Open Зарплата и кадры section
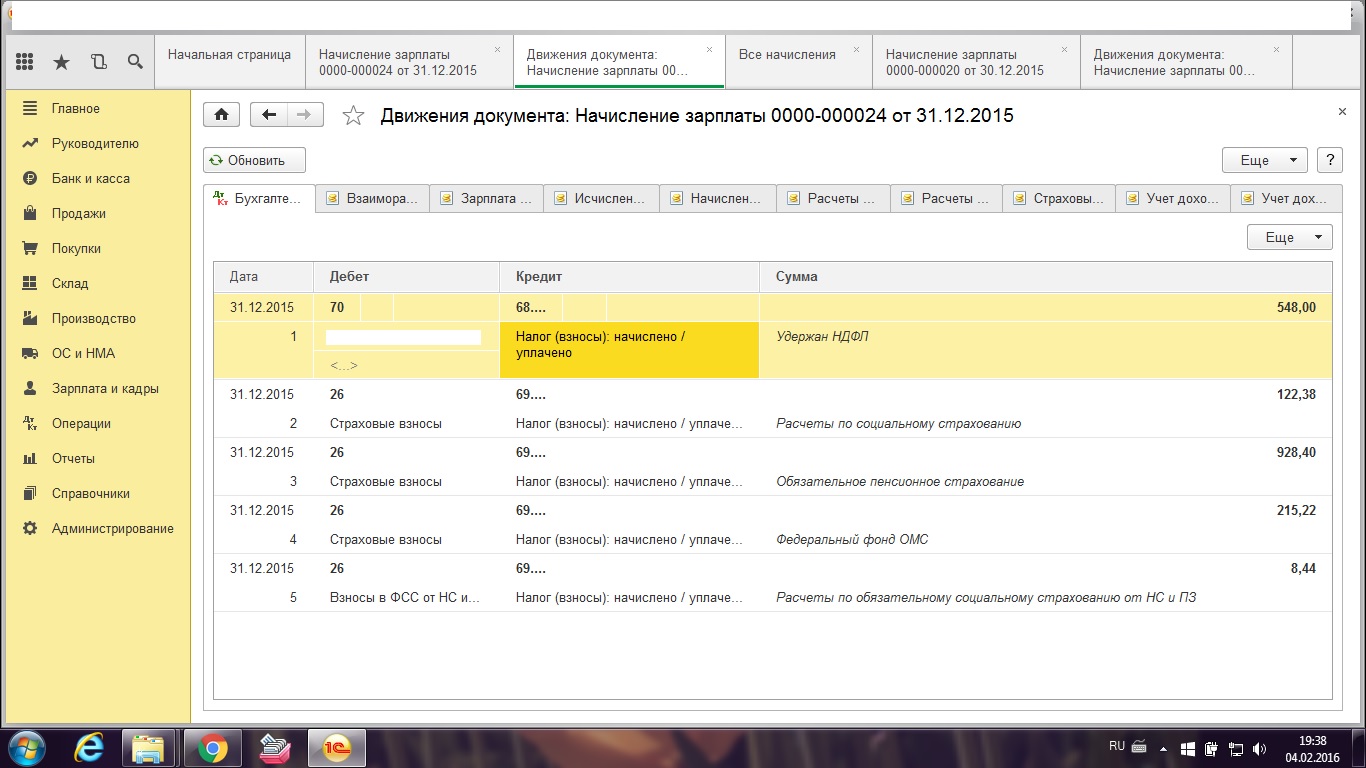This screenshot has height=768, width=1366. tap(105, 388)
